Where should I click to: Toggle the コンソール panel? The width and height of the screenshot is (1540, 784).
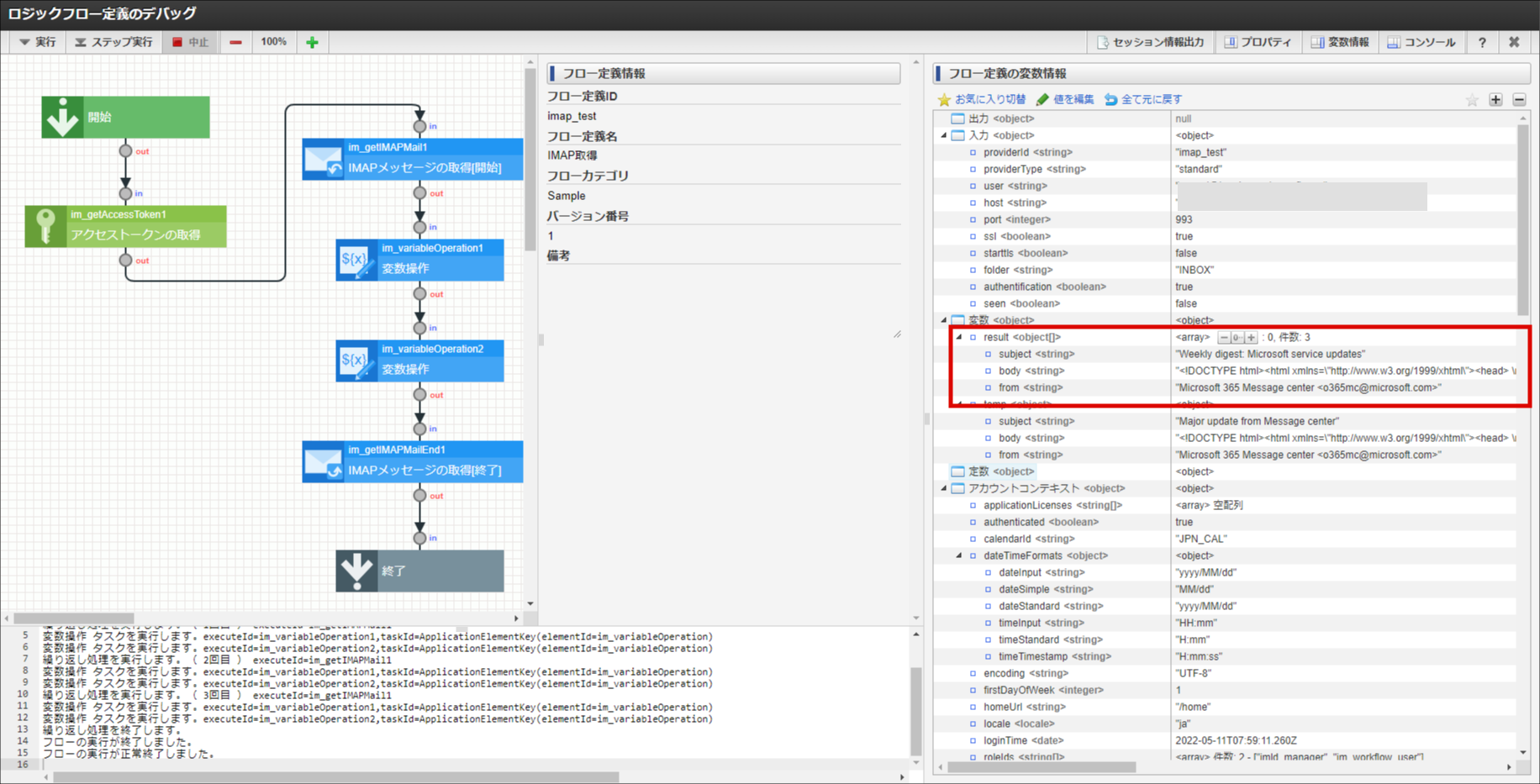pyautogui.click(x=1421, y=42)
